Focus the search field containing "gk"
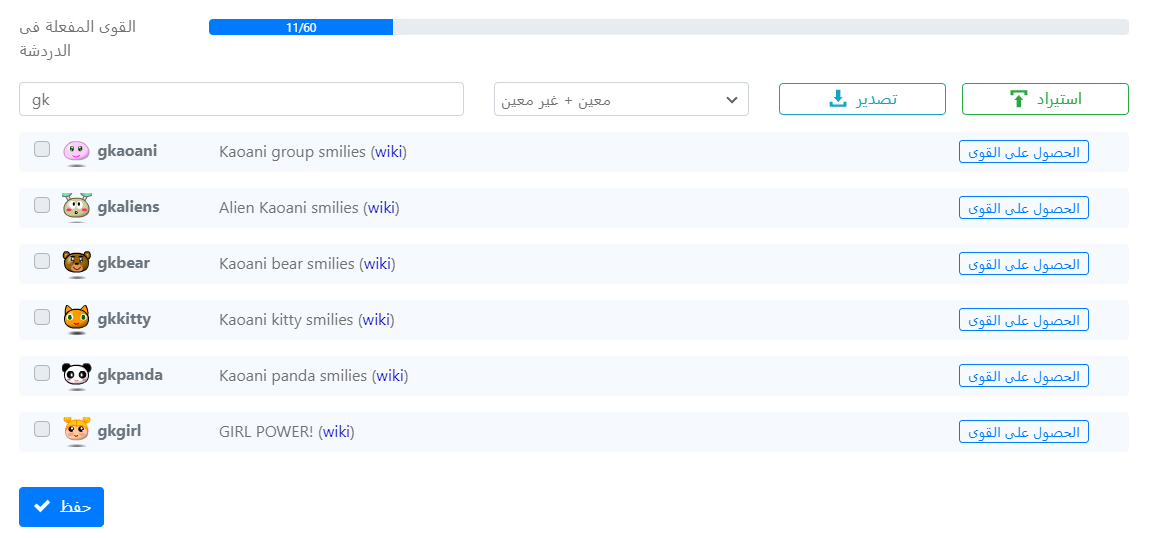The height and width of the screenshot is (538, 1155). point(241,99)
